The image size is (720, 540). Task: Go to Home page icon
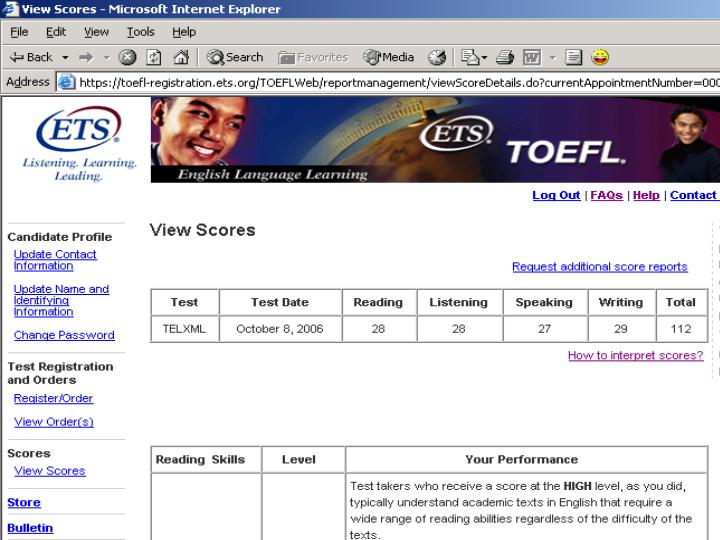click(181, 57)
